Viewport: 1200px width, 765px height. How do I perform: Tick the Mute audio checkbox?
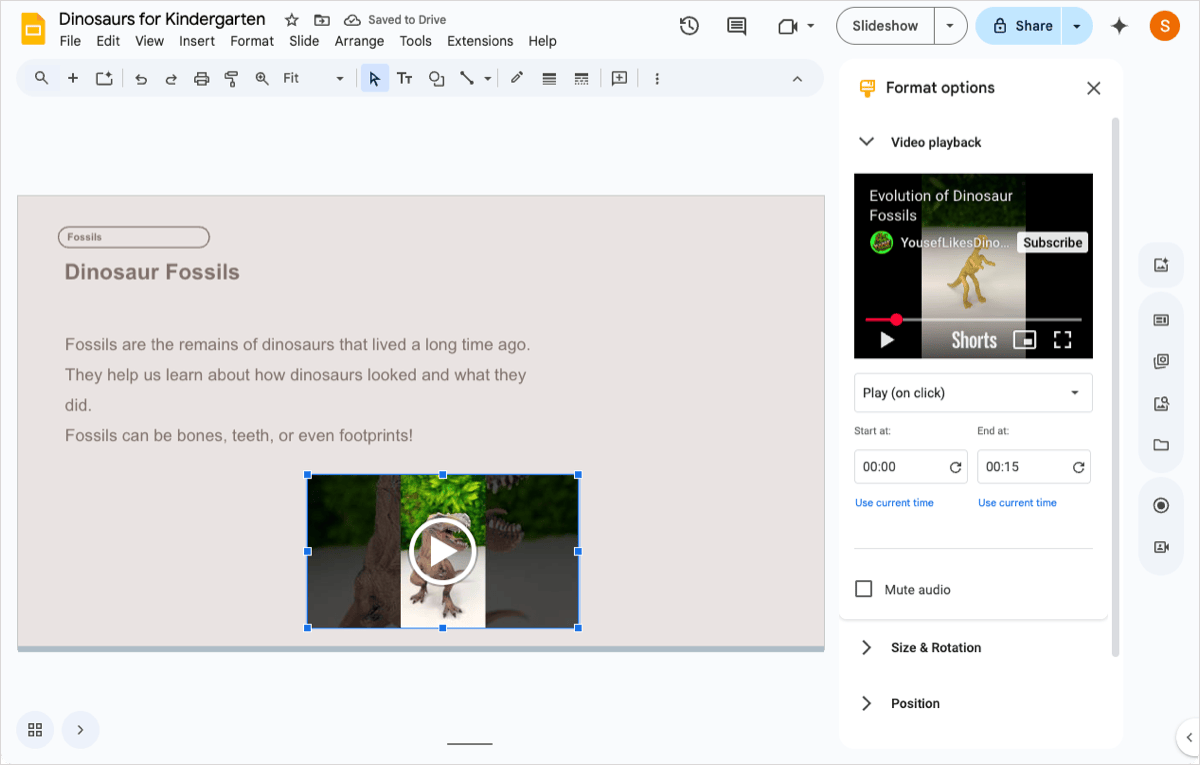(864, 589)
